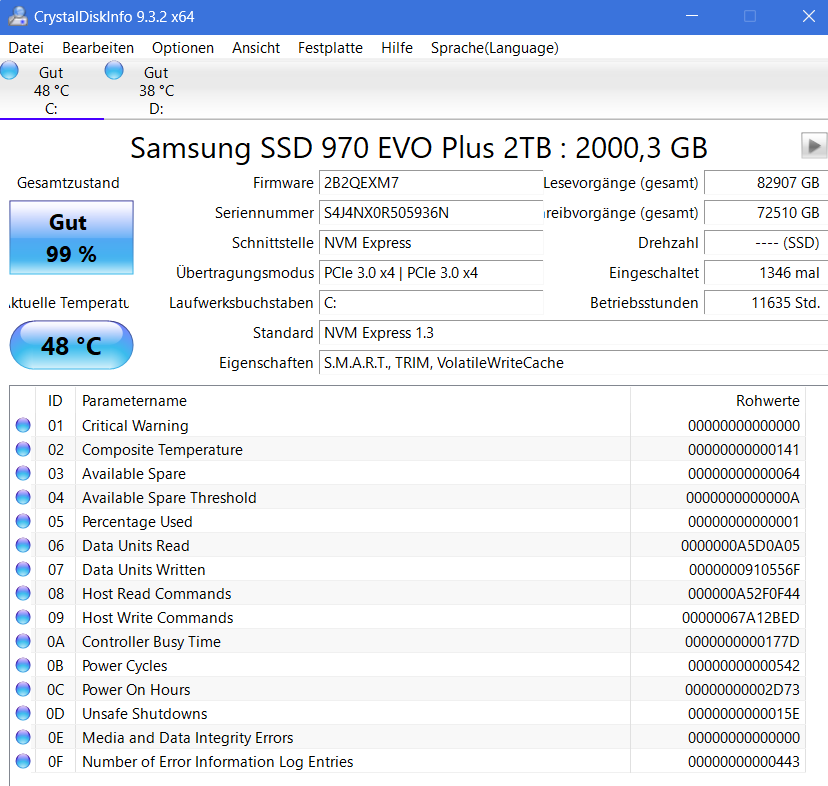Click the blue status orb for drive C:
This screenshot has width=828, height=786.
10,70
